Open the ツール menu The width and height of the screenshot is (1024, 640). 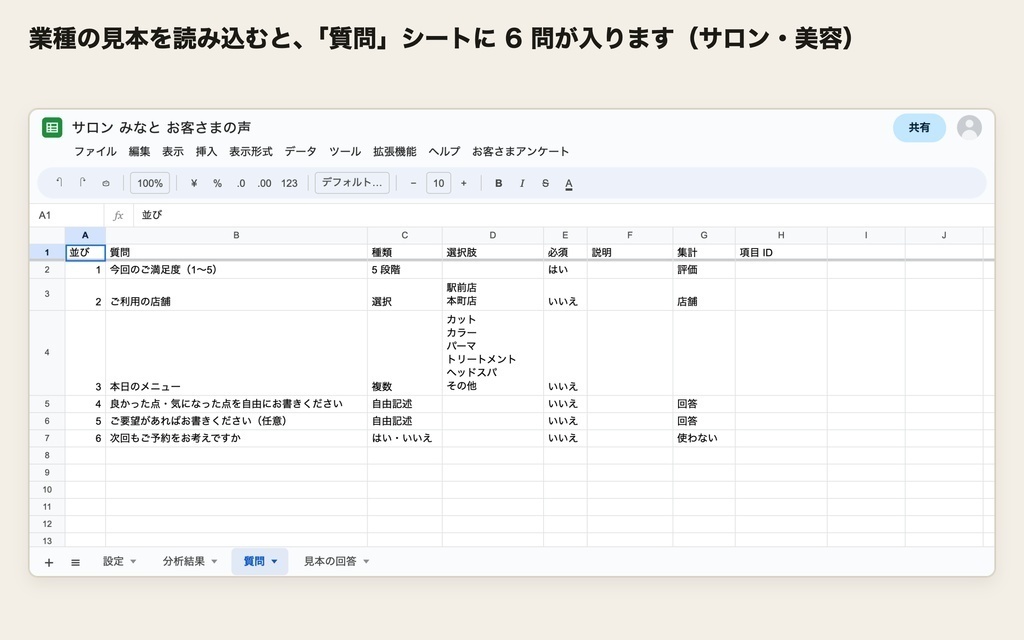coord(345,152)
